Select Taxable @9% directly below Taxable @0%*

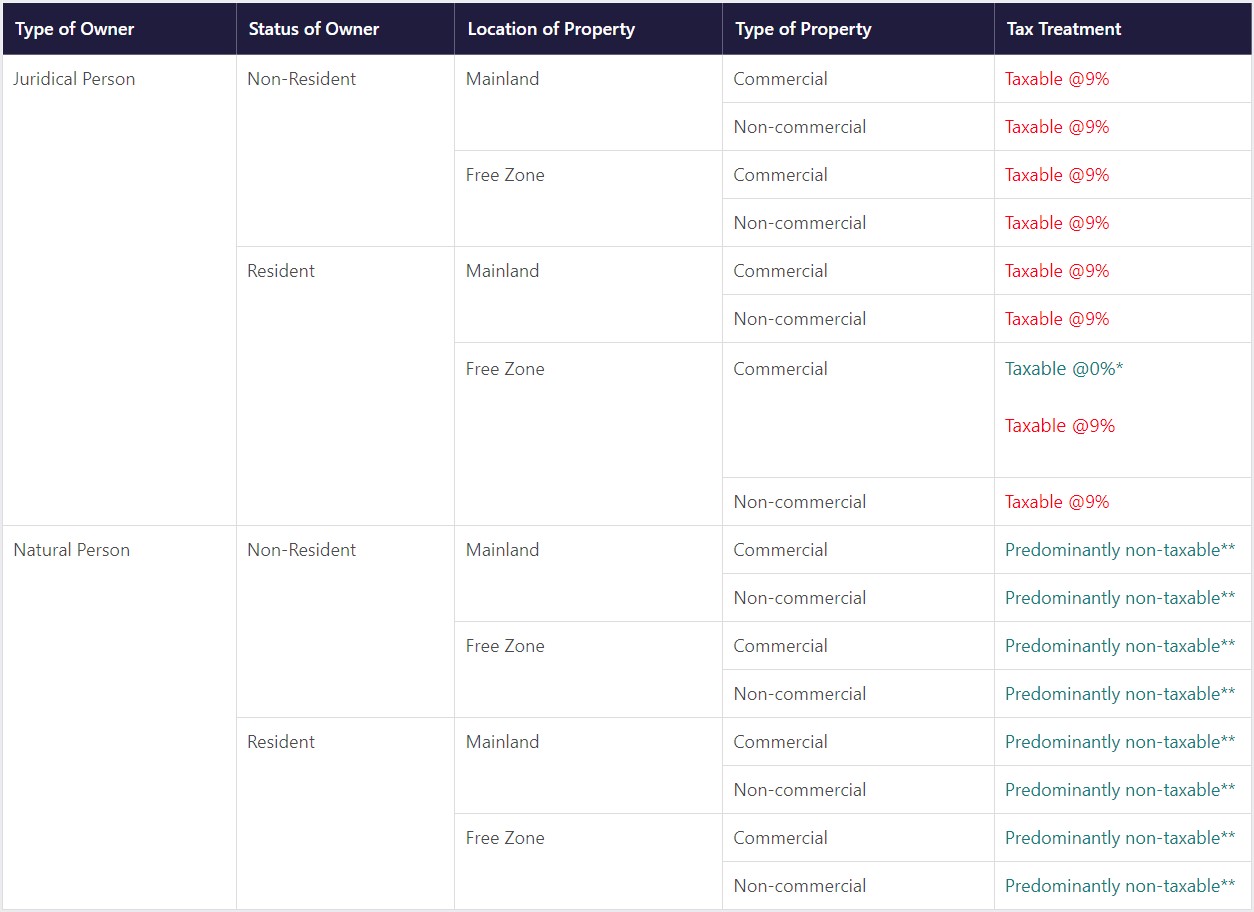(x=1060, y=426)
